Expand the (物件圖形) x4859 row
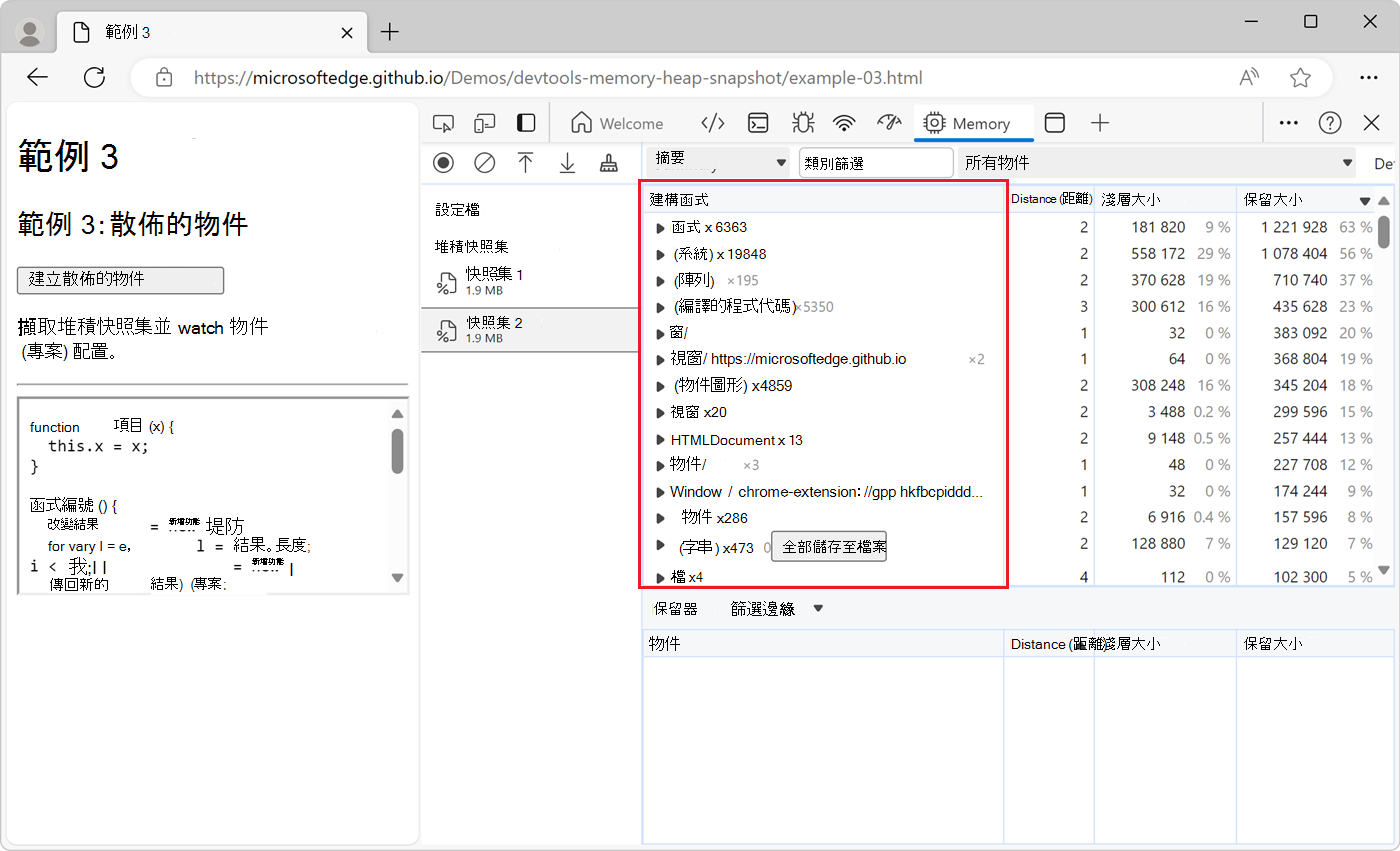This screenshot has height=851, width=1400. tap(660, 386)
